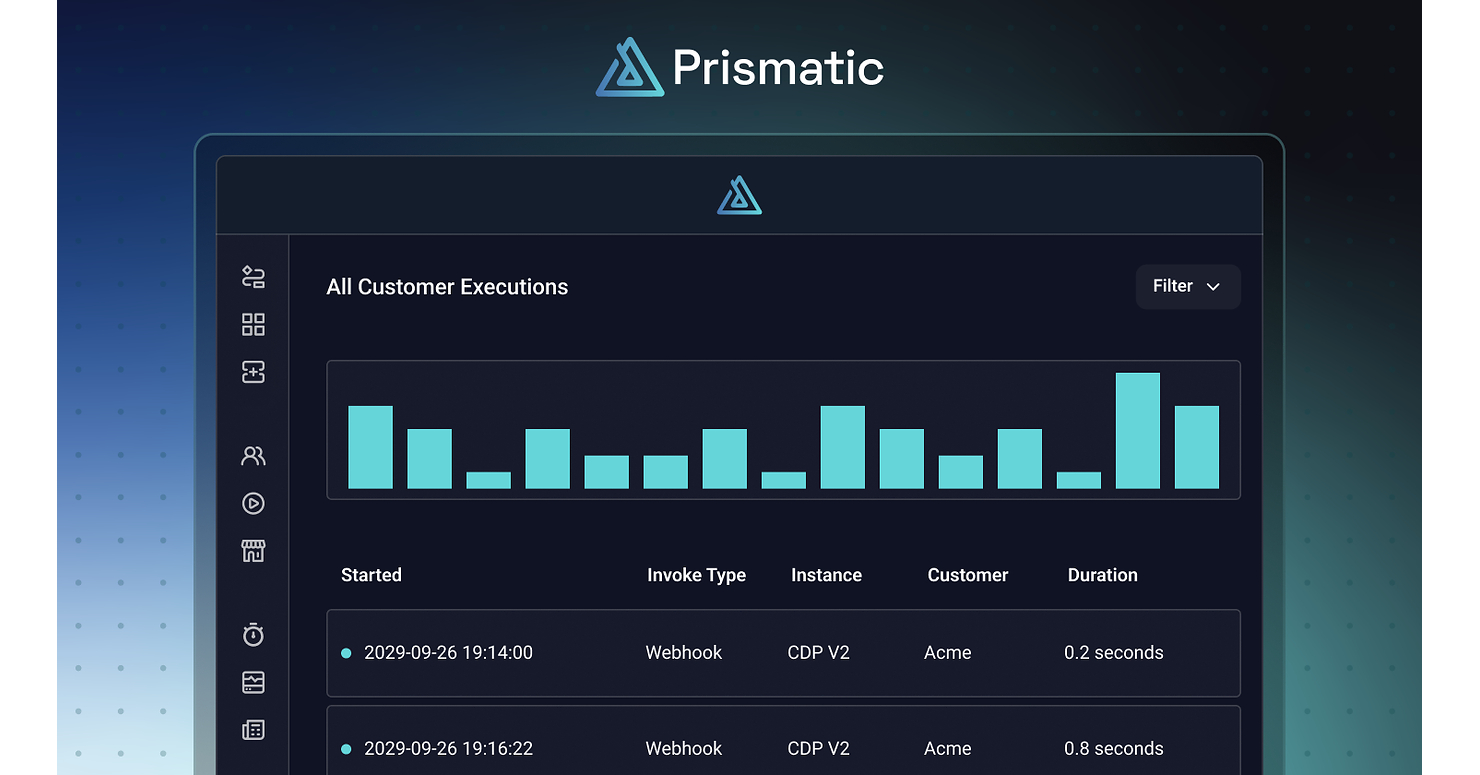Click the Instance column header
1480x775 pixels.
pos(826,575)
